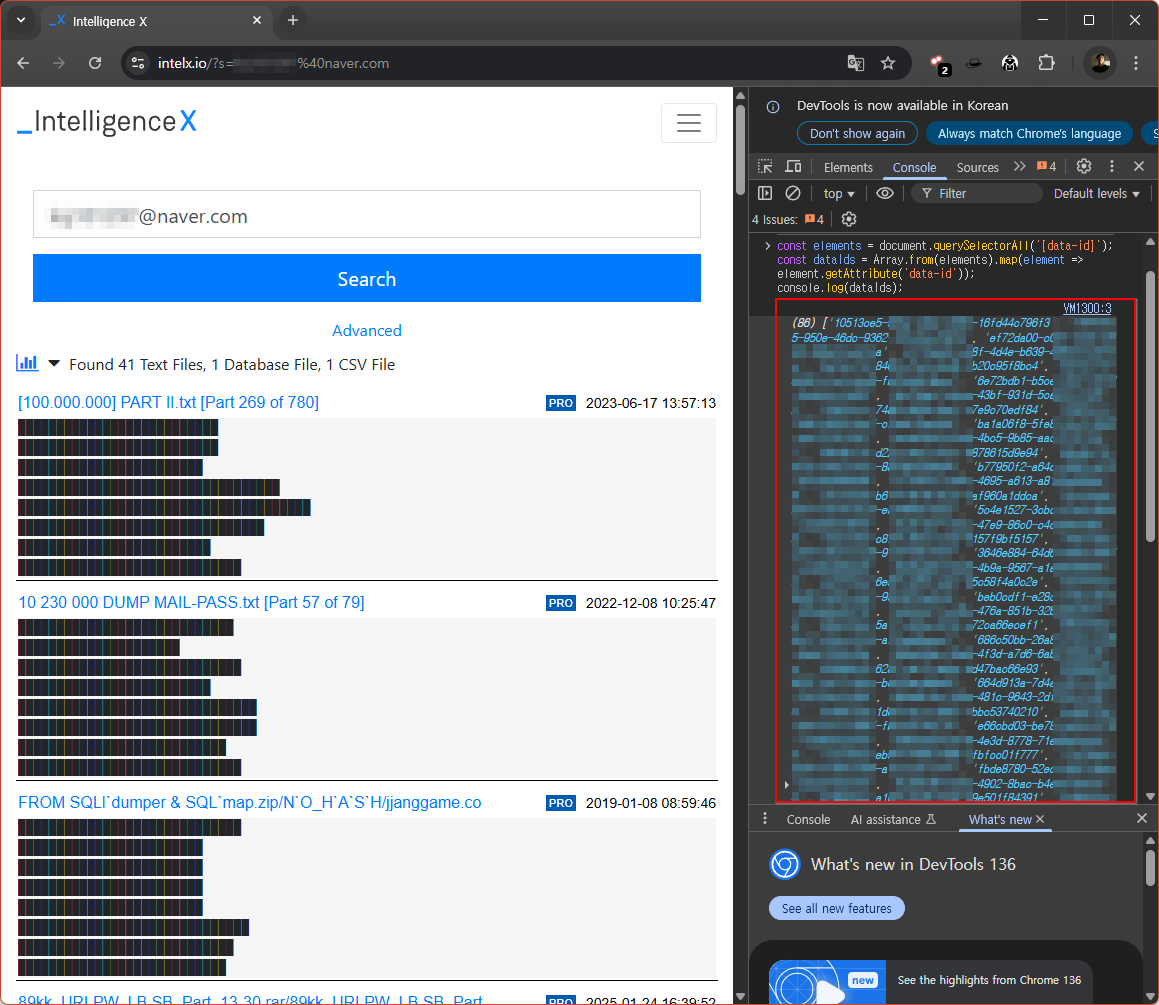Click the email search input field

tap(367, 214)
